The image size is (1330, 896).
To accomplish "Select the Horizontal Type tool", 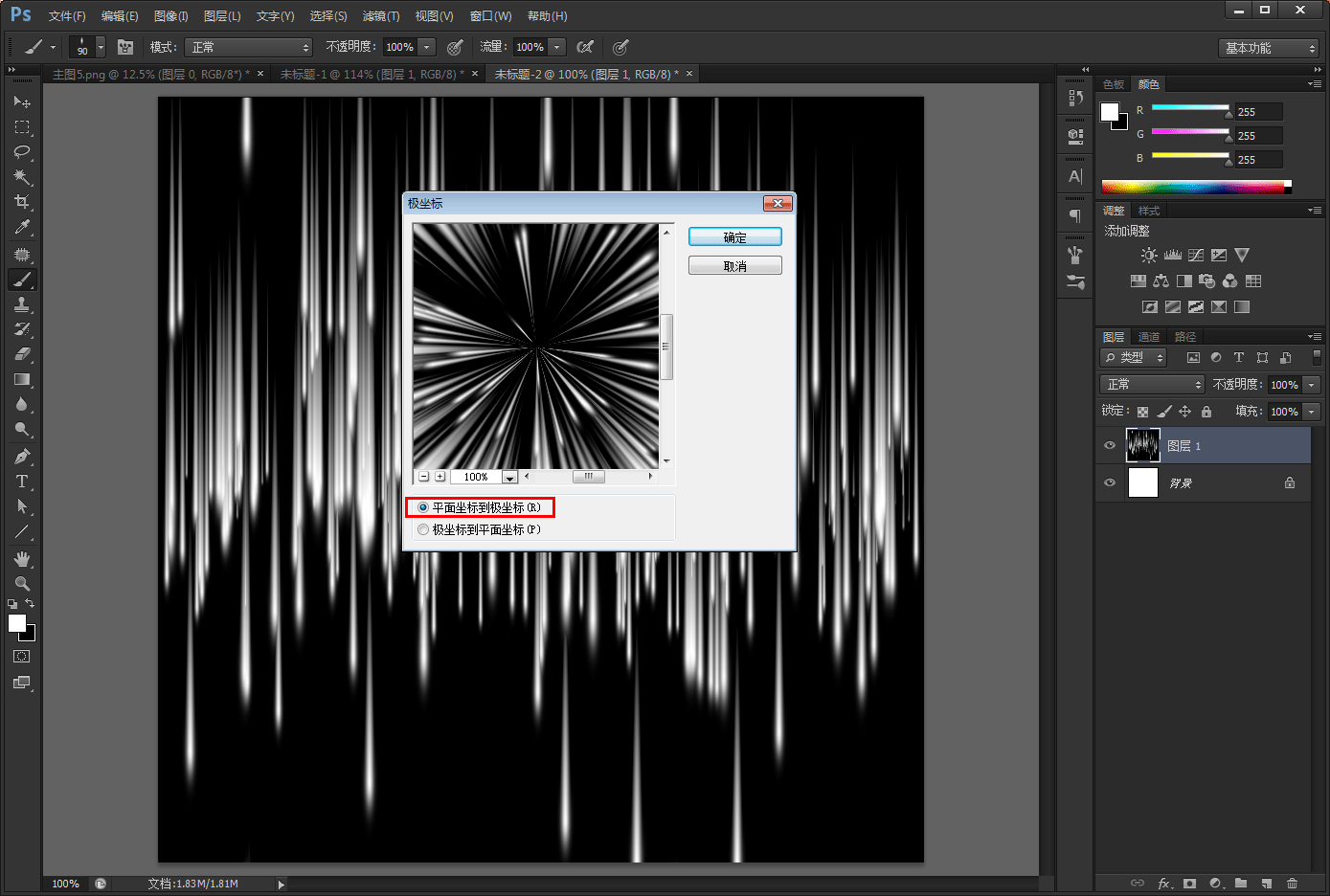I will point(21,482).
